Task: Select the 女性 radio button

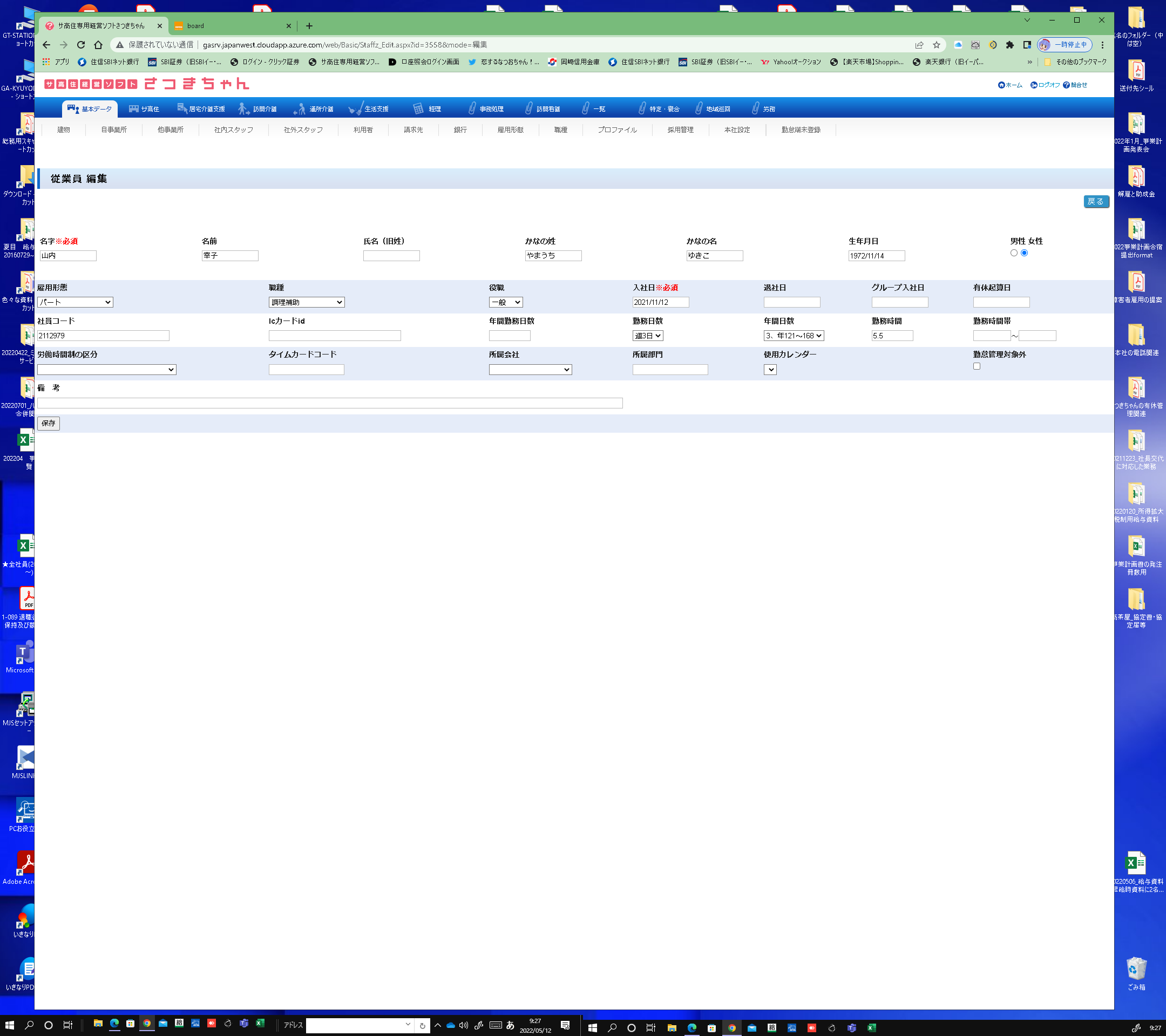Action: [1025, 253]
